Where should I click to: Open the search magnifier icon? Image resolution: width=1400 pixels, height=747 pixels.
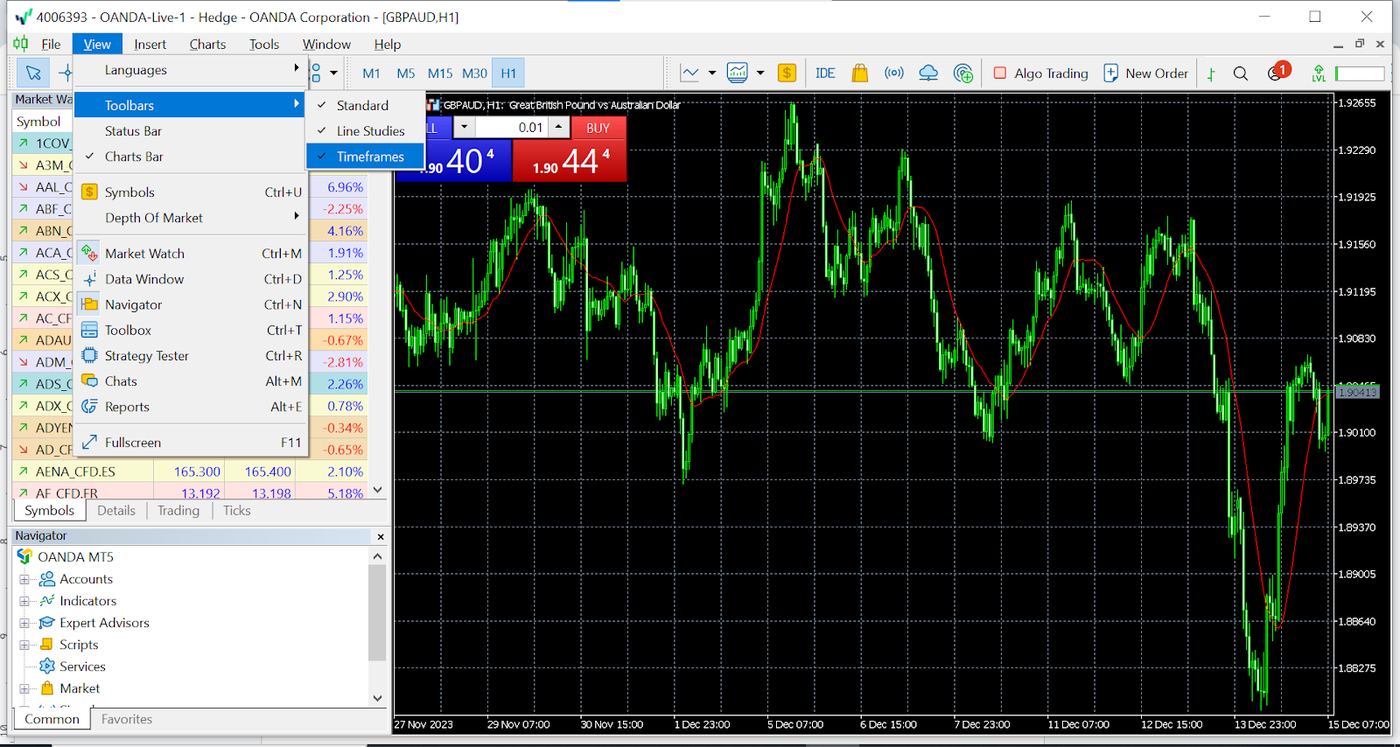click(x=1240, y=73)
